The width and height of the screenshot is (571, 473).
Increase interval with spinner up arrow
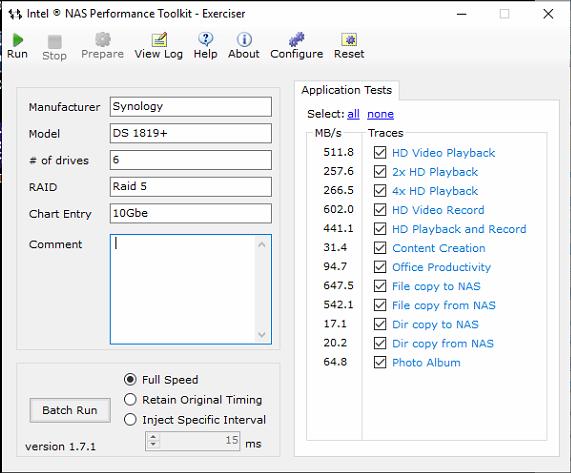click(153, 437)
